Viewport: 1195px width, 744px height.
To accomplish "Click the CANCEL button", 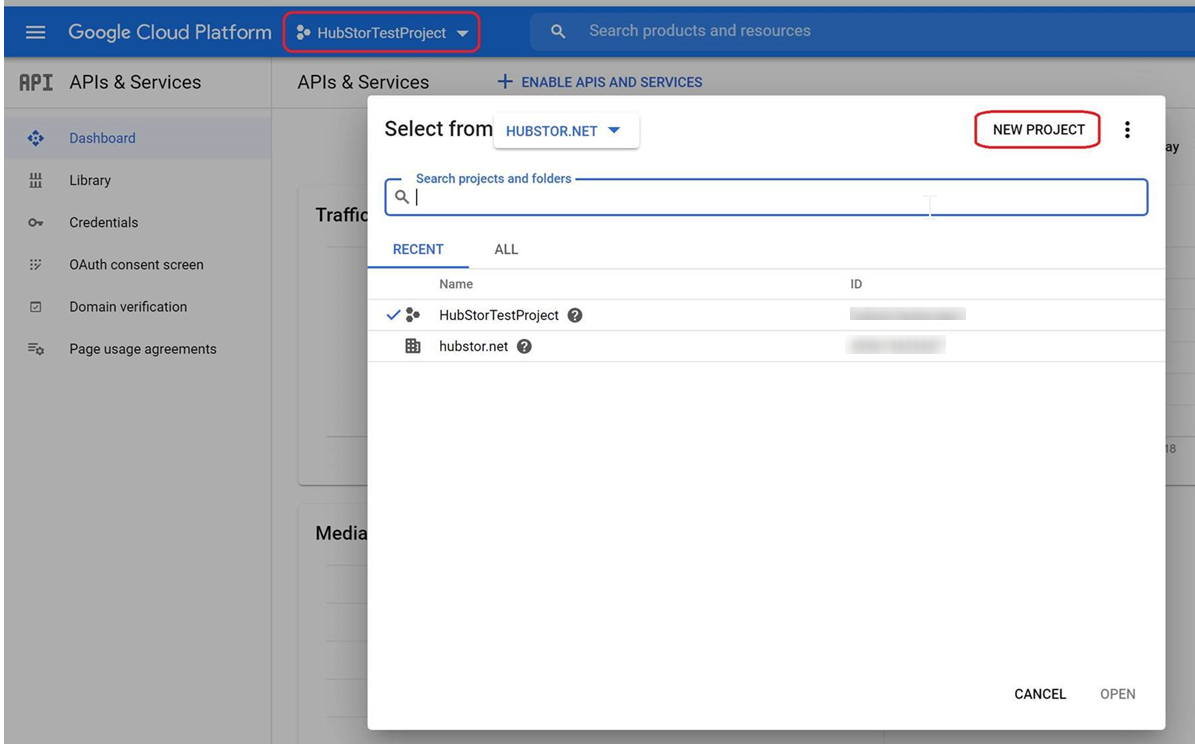I will [1040, 694].
